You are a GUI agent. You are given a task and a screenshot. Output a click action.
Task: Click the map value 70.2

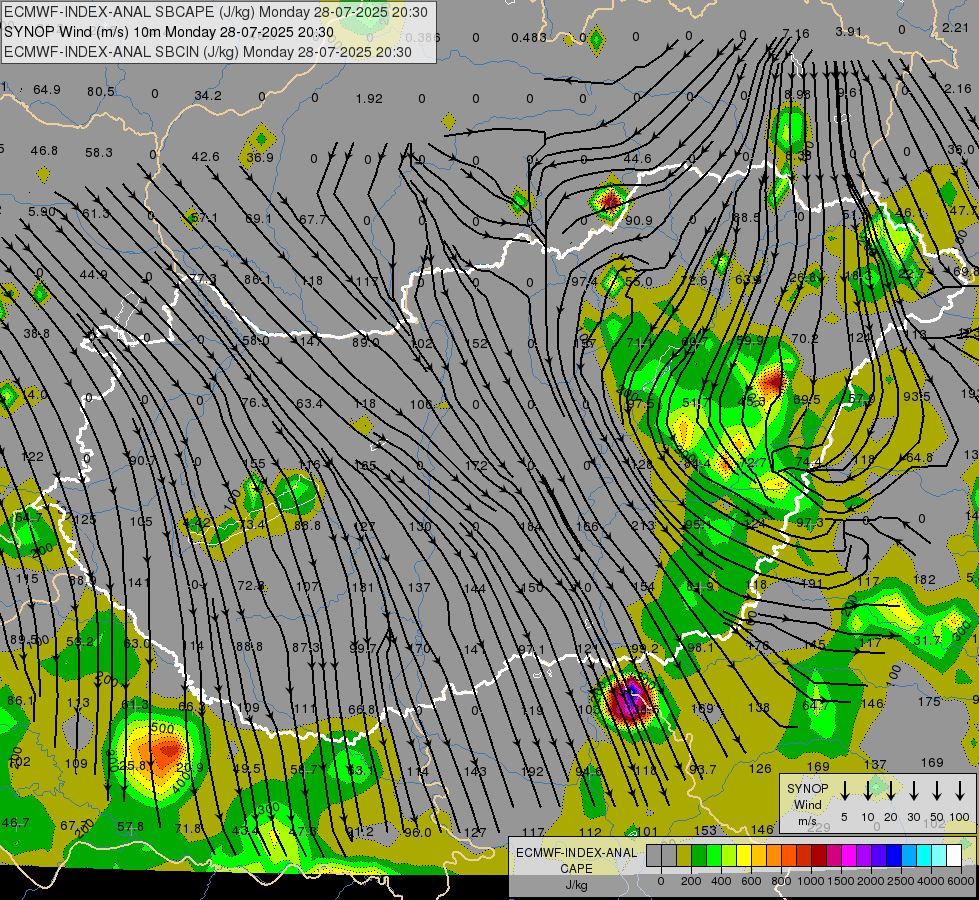[x=804, y=339]
